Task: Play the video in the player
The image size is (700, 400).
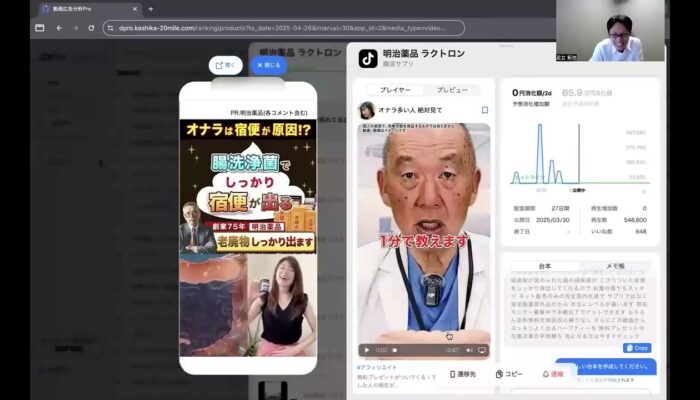Action: point(367,350)
